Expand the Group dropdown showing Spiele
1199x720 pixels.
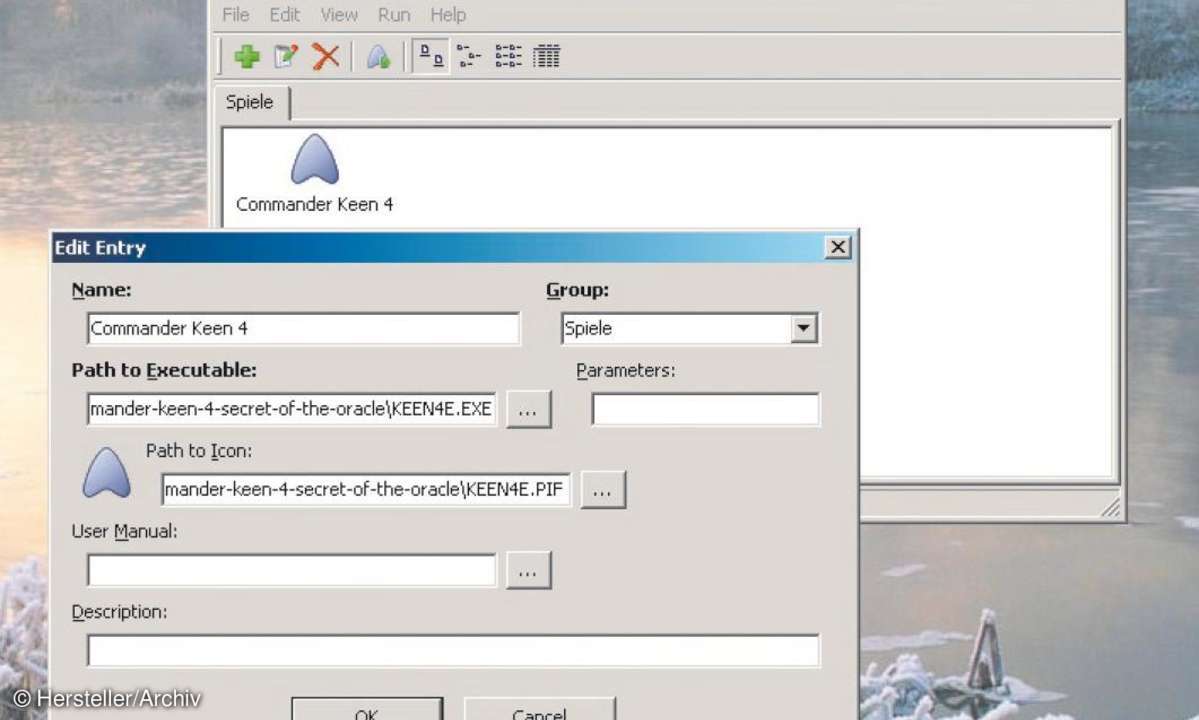pos(804,329)
